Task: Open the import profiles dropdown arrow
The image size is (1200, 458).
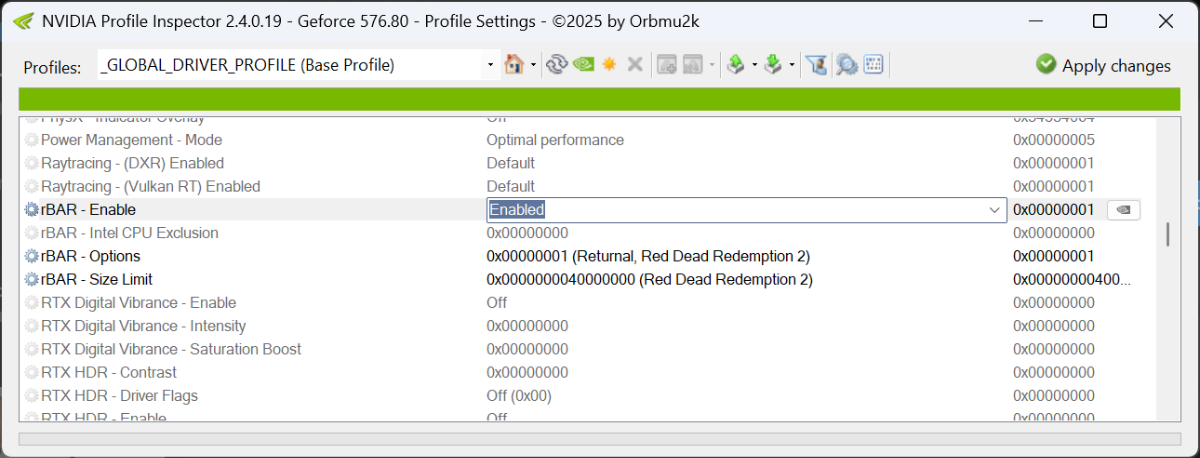Action: [791, 65]
